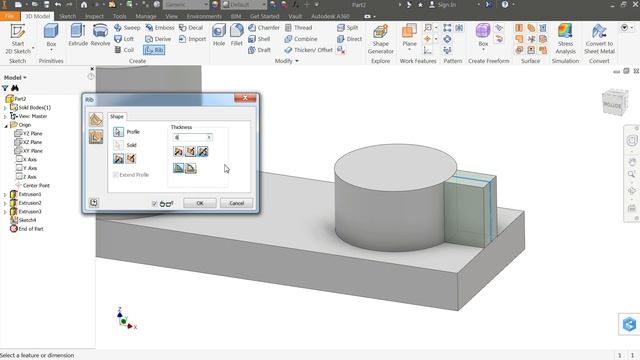Viewport: 640px width, 360px height.
Task: Select XY Plane in model tree
Action: click(28, 151)
